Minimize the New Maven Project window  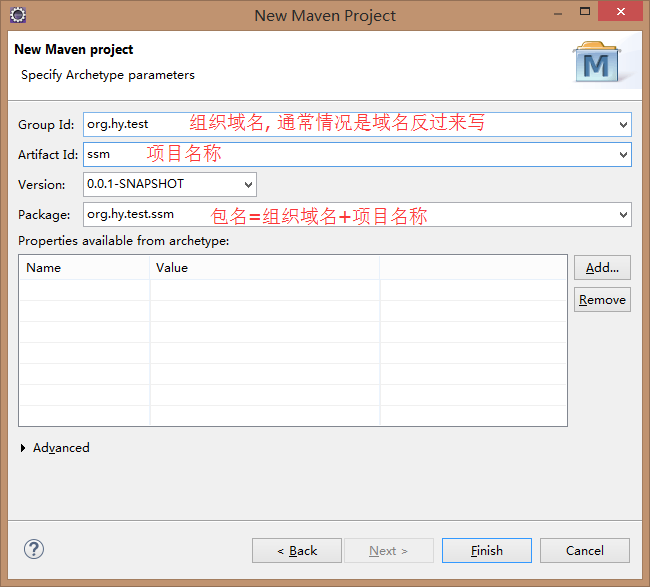(x=558, y=12)
